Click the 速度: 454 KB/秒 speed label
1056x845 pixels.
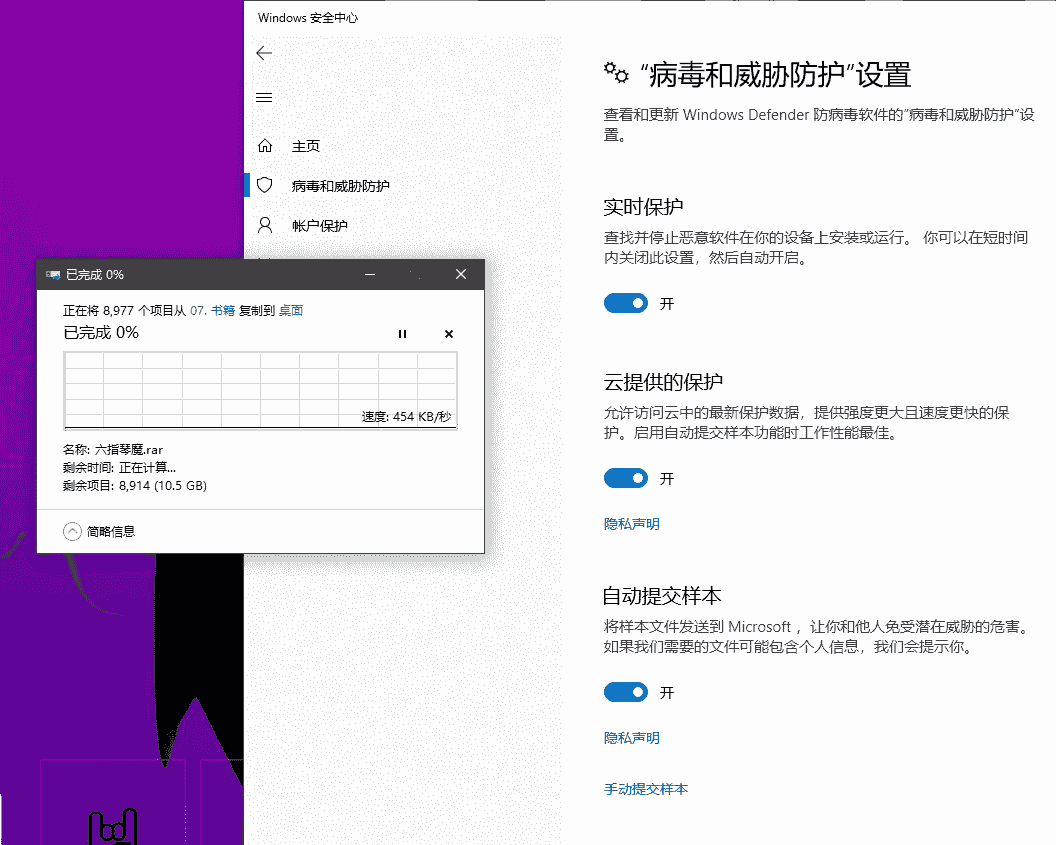(x=406, y=417)
